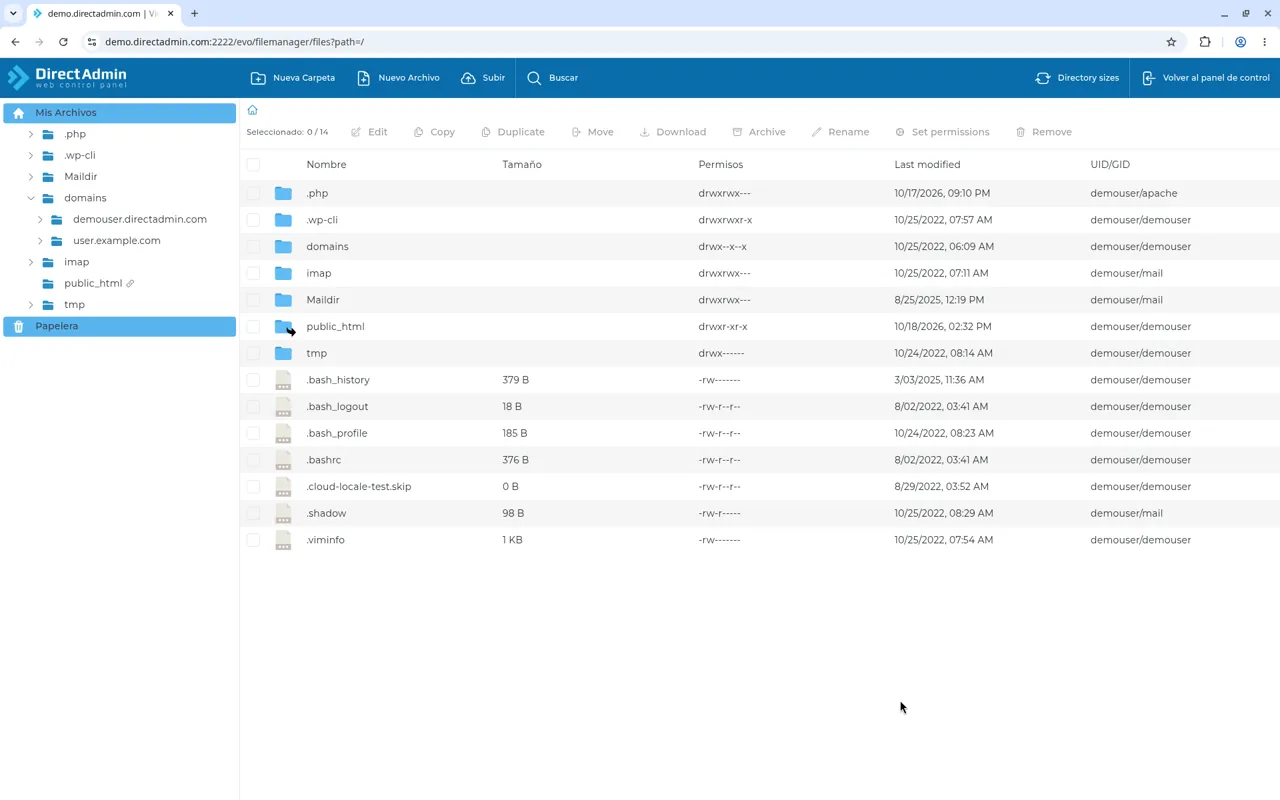Click the DirectAdmin logo
1280x800 pixels.
[x=67, y=77]
